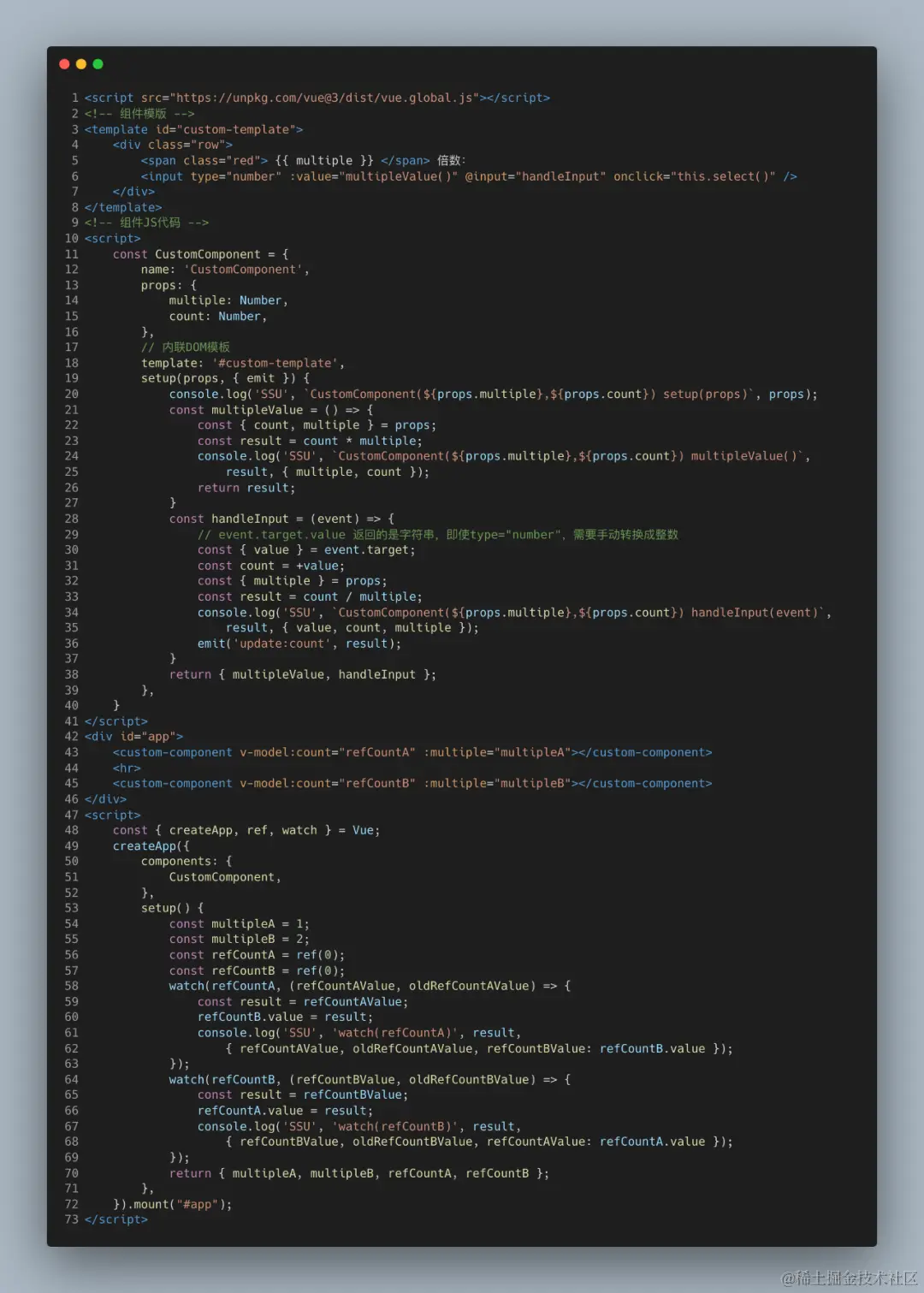Select the '内联DOM模板' comment
Screen dimensions: 924x1293
(186, 348)
